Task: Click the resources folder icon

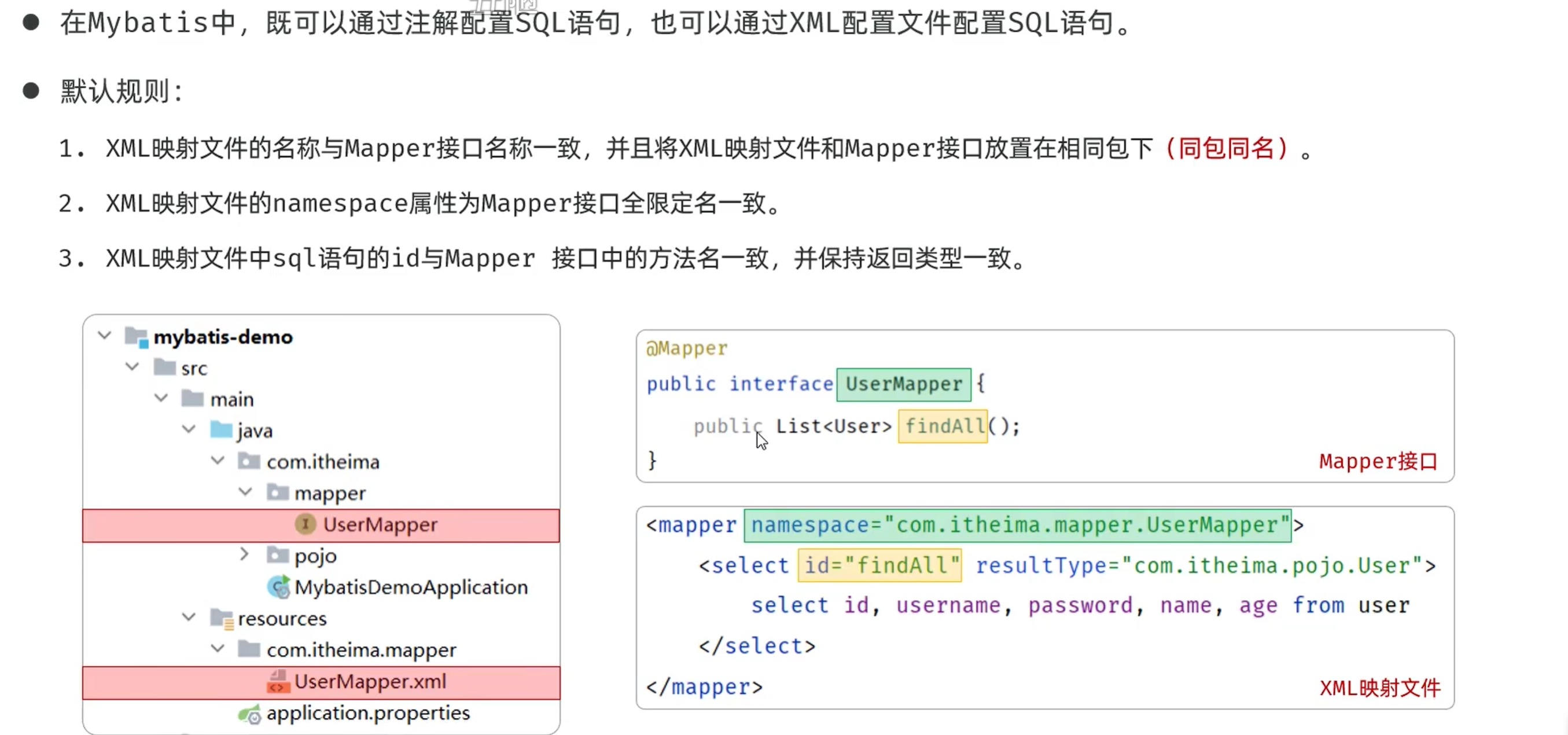Action: (x=222, y=619)
